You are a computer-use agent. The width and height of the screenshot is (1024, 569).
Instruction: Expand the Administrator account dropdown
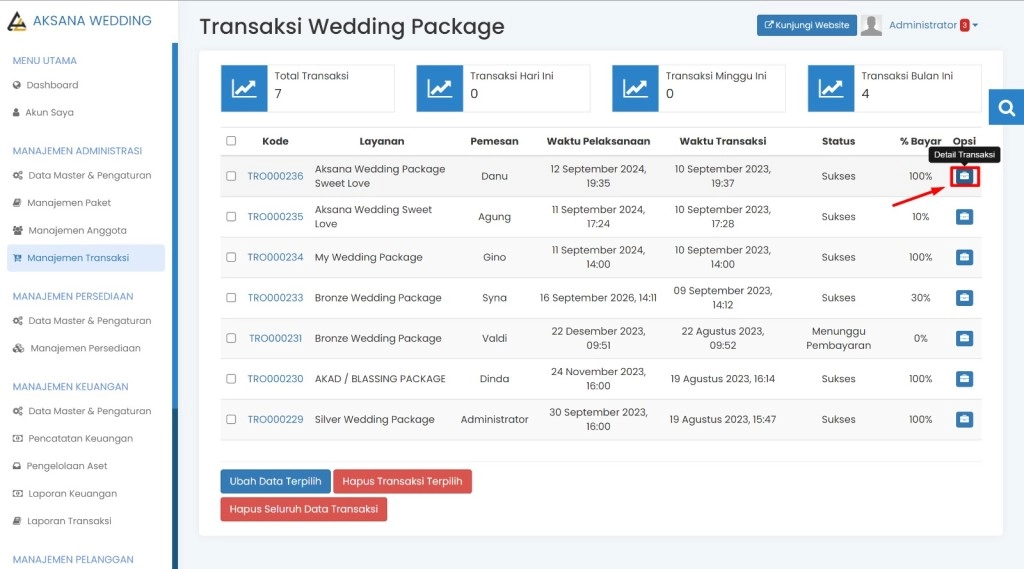coord(933,26)
